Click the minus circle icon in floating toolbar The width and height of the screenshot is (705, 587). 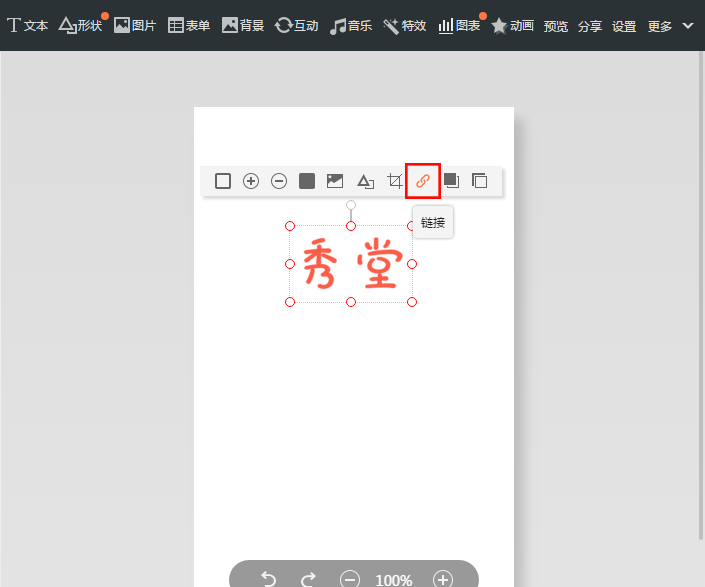pos(279,181)
